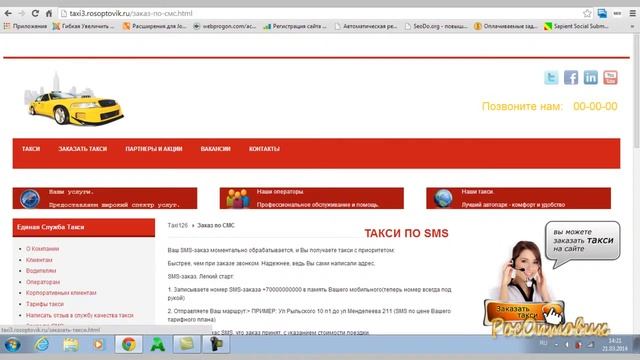Open the webprogon.com bookmark
Screen dimensions: 640x360
tap(224, 26)
